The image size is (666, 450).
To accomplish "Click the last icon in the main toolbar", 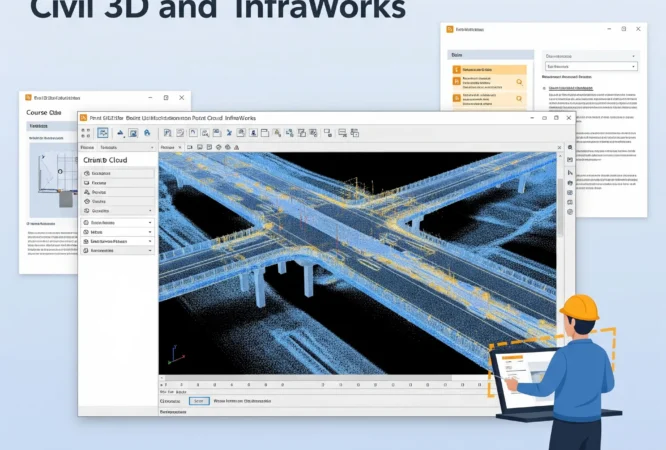I will click(x=355, y=133).
